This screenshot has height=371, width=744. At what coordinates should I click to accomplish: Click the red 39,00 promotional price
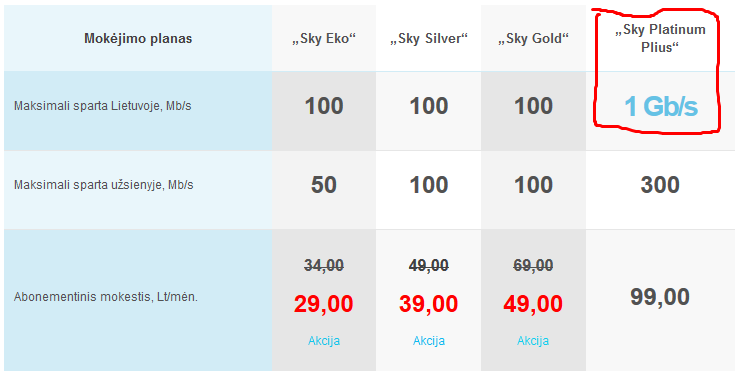[428, 304]
